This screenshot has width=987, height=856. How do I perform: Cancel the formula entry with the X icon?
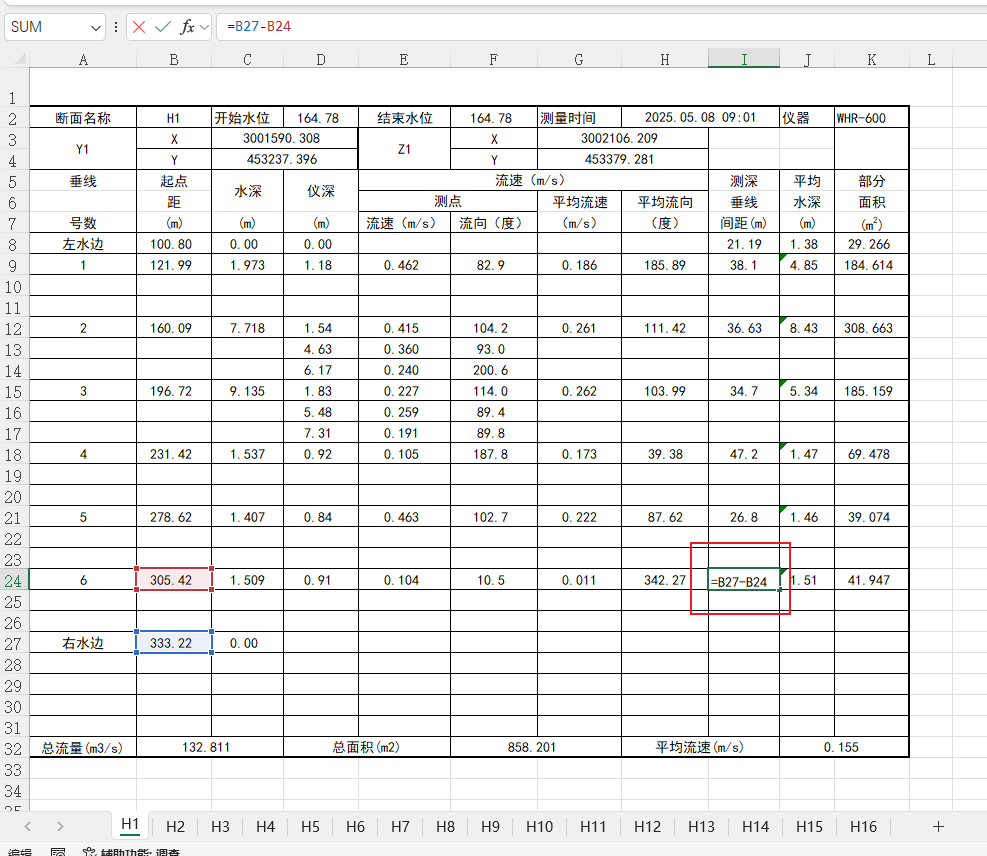coord(139,27)
